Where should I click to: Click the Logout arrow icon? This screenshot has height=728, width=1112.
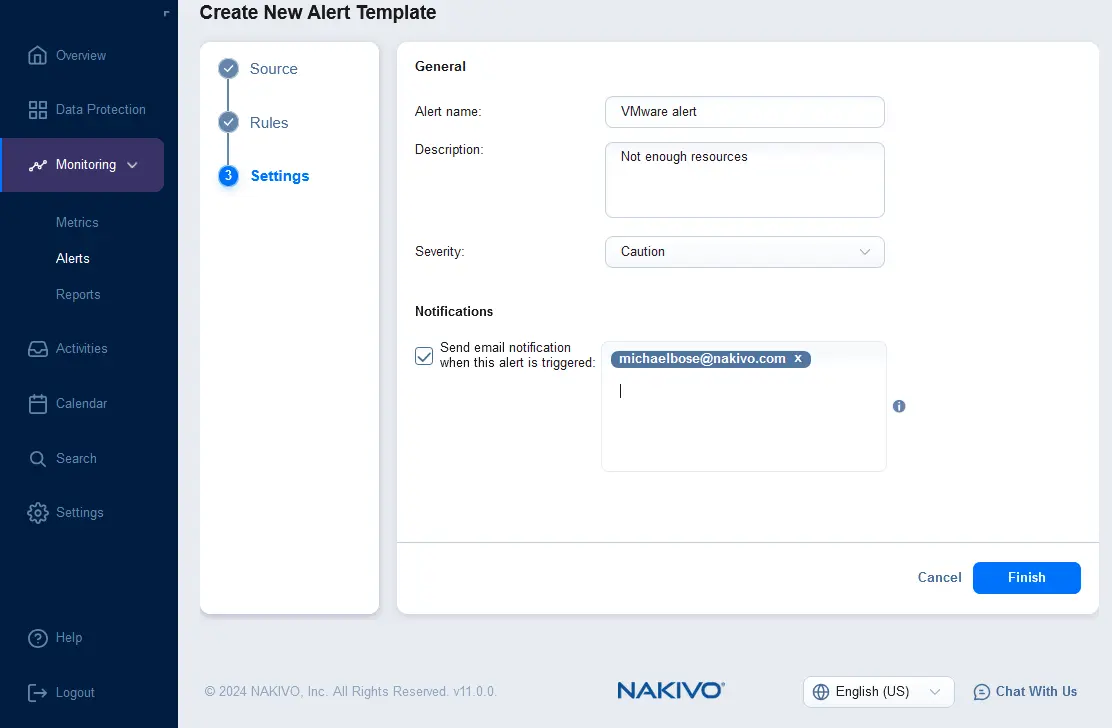click(38, 693)
